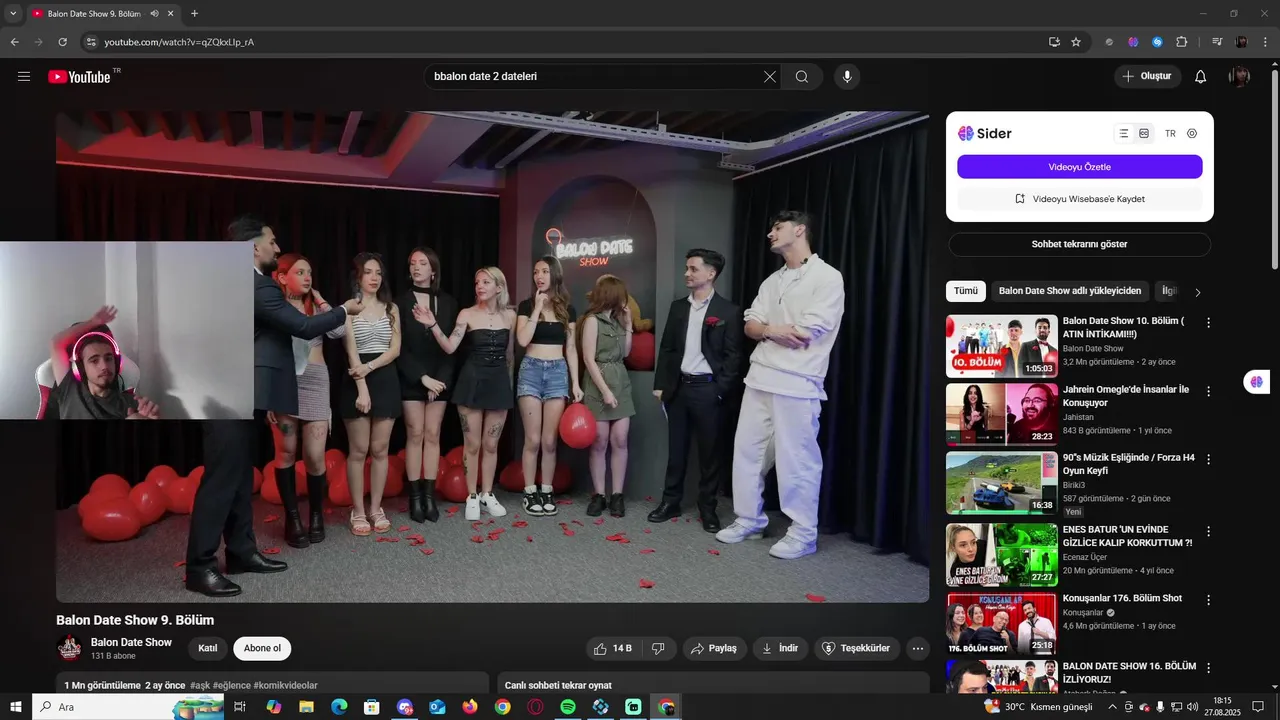Open Spotify from the taskbar
The image size is (1280, 720).
pyautogui.click(x=568, y=707)
